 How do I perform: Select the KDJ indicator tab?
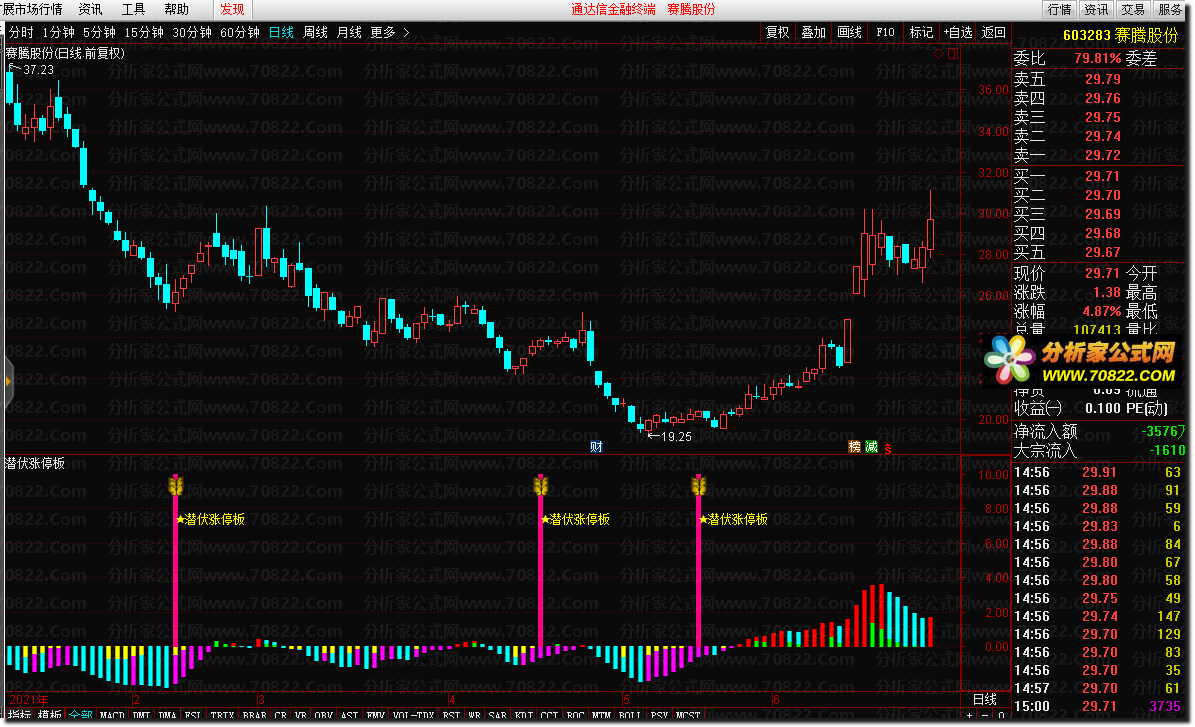pos(524,715)
